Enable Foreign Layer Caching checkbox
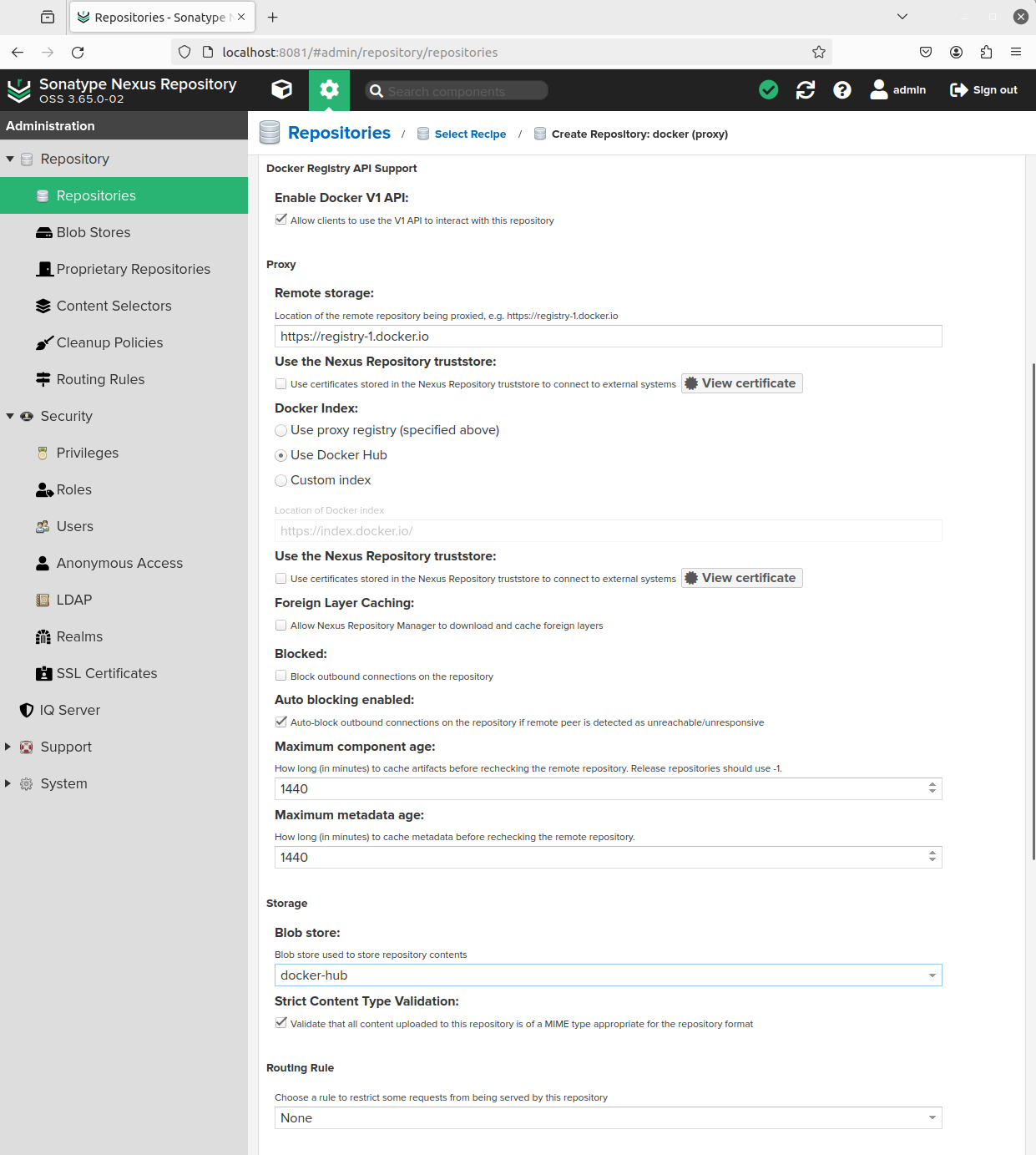This screenshot has height=1155, width=1036. [281, 625]
